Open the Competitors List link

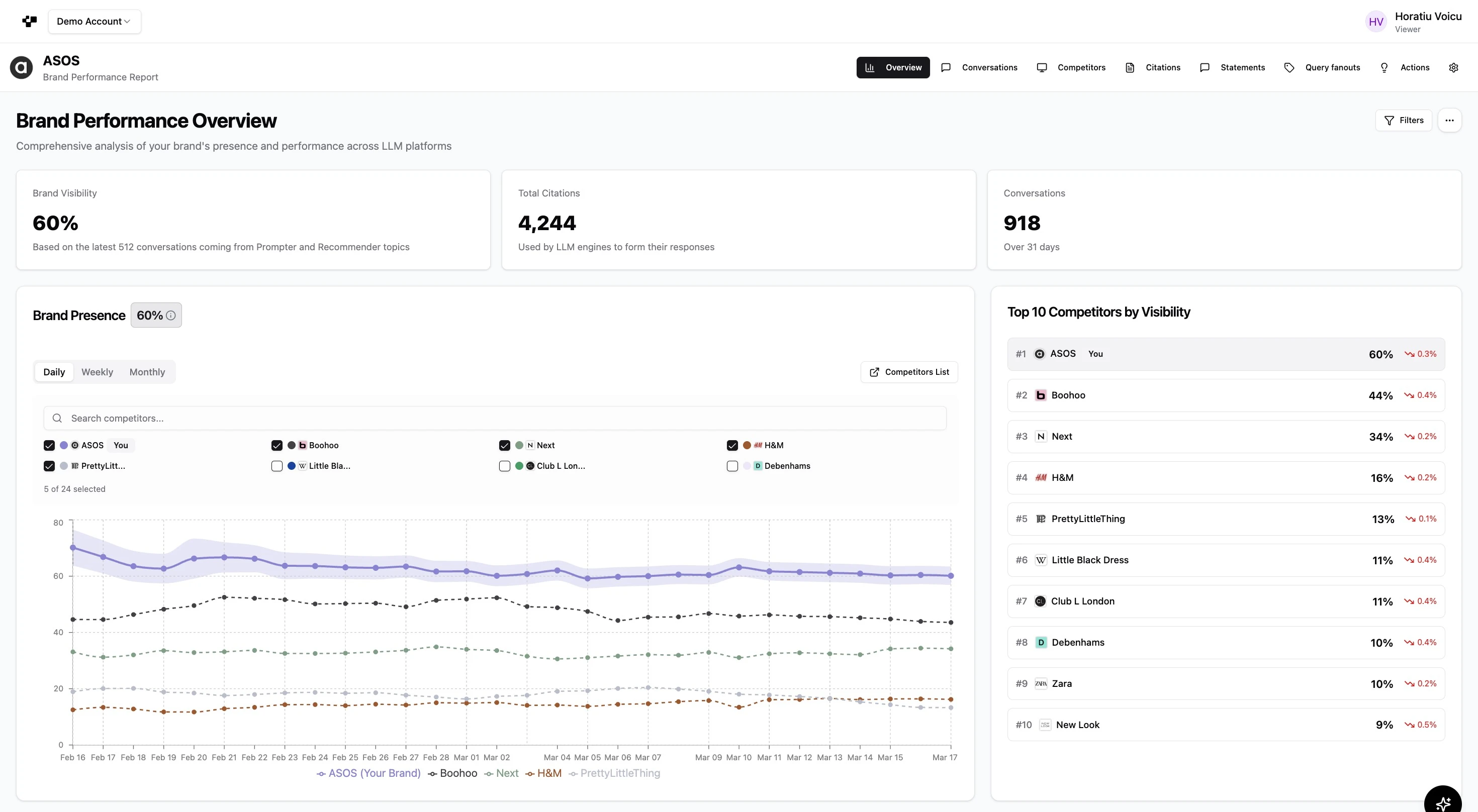[x=909, y=372]
